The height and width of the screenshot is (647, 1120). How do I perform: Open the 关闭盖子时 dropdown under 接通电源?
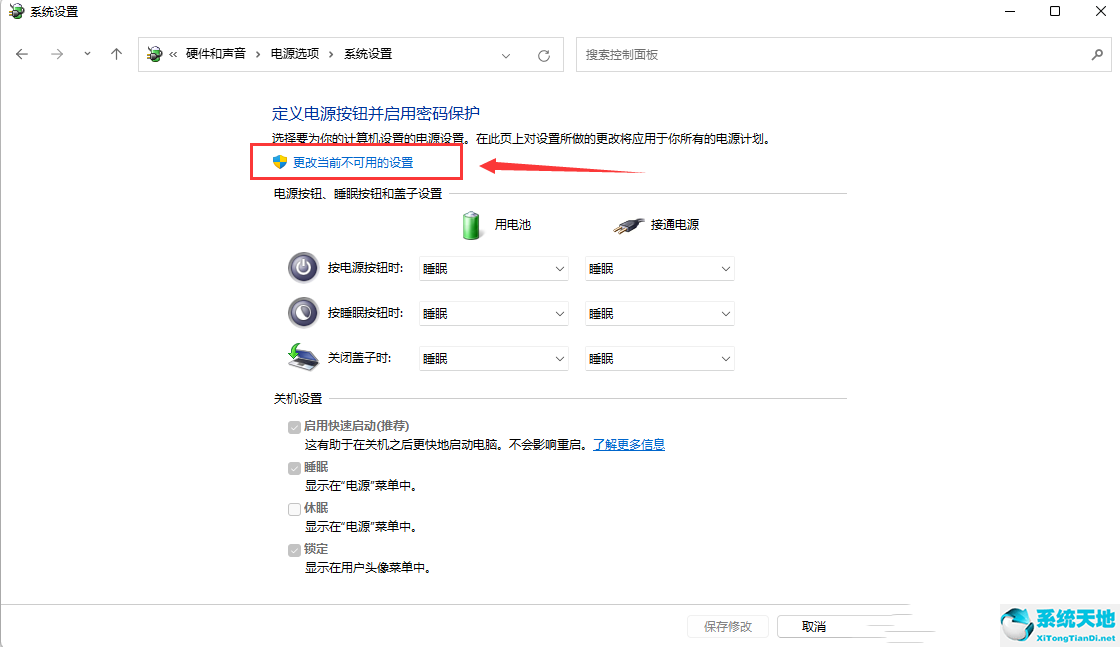pyautogui.click(x=659, y=357)
